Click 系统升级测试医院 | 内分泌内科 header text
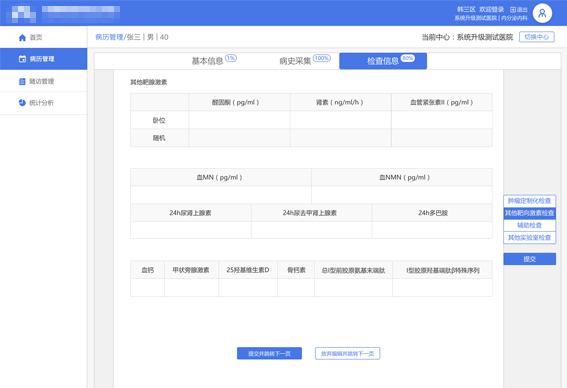Screen dimensions: 567x388 (491, 18)
